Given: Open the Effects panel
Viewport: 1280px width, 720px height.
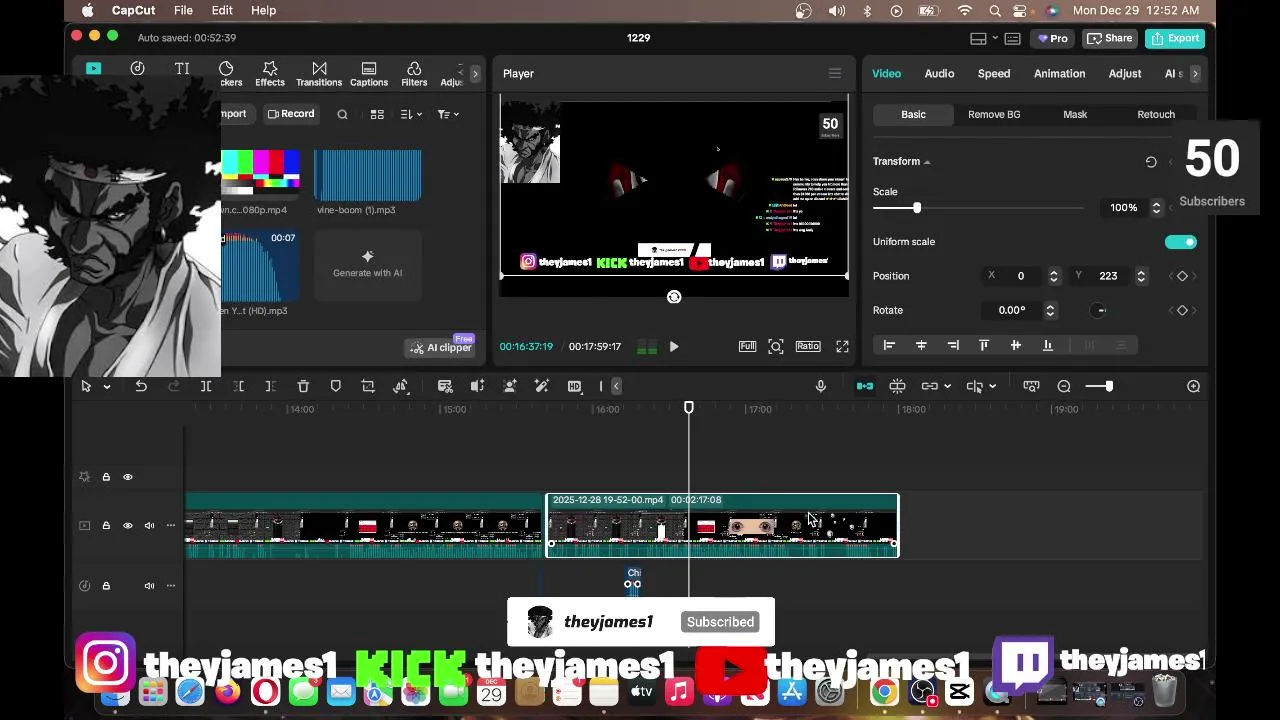Looking at the screenshot, I should [269, 74].
